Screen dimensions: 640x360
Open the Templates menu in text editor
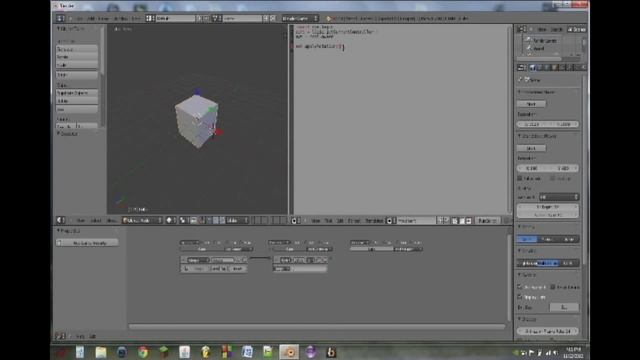point(373,221)
